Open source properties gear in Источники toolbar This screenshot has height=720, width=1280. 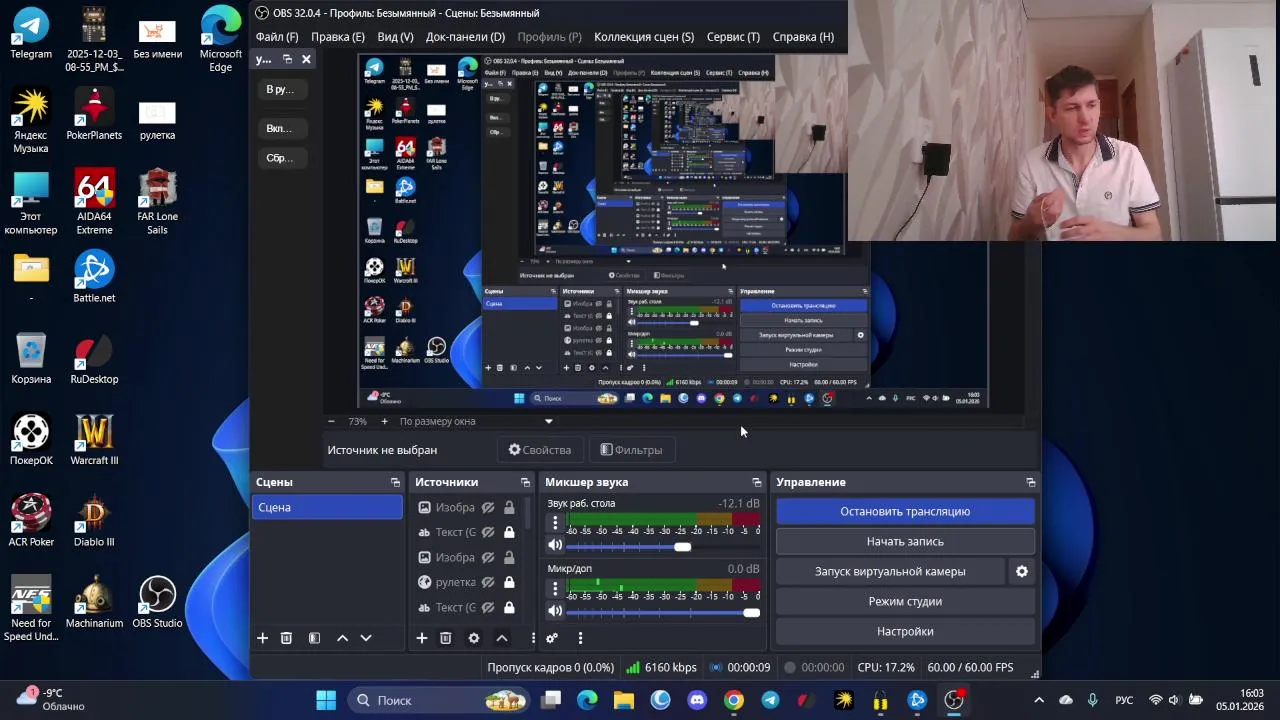coord(474,638)
